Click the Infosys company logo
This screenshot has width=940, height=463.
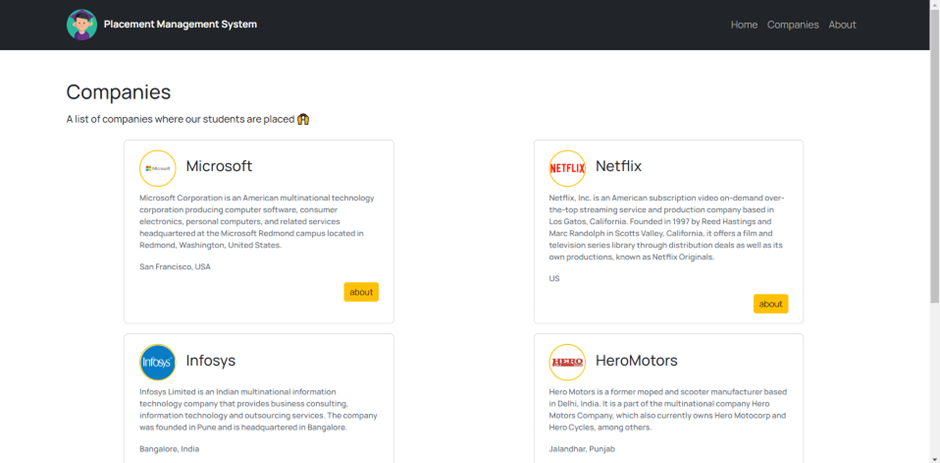158,362
